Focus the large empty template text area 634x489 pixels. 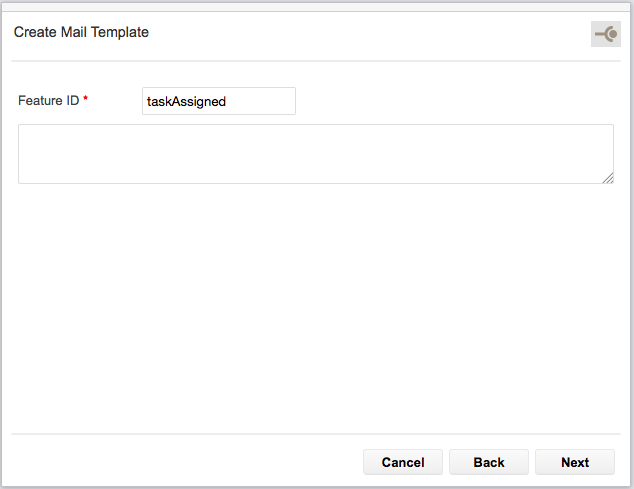[x=316, y=154]
